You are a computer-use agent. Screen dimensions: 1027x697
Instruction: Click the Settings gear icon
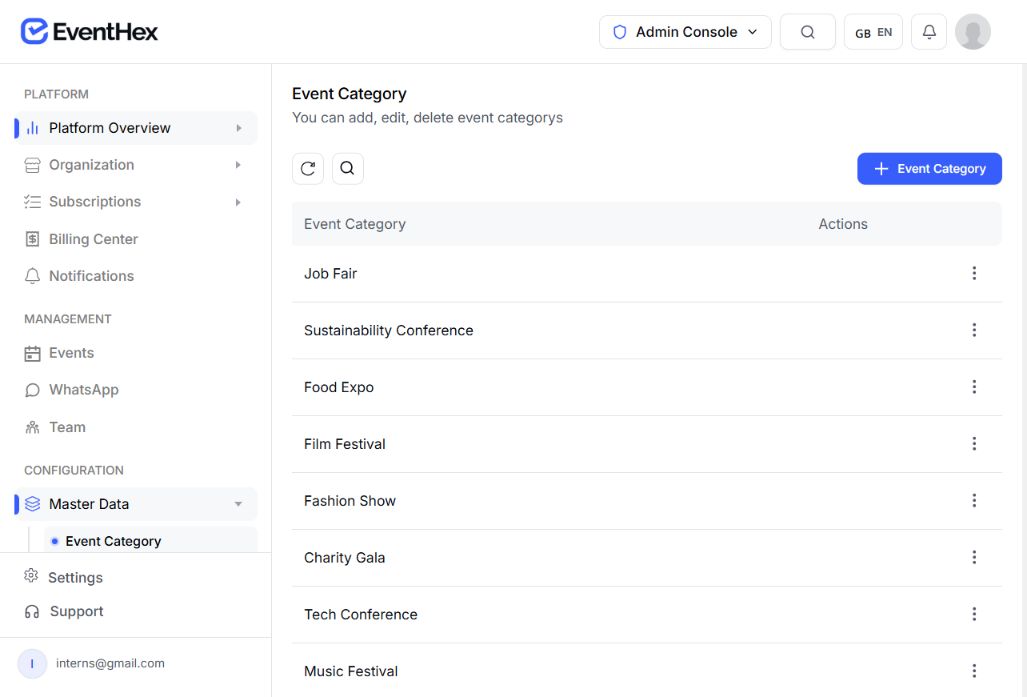(x=31, y=576)
